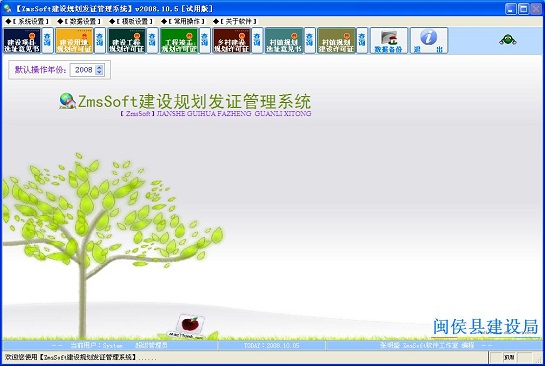The height and width of the screenshot is (366, 545).
Task: Click the ZmsSoft建设规划发证管理系统 heading
Action: click(x=194, y=101)
